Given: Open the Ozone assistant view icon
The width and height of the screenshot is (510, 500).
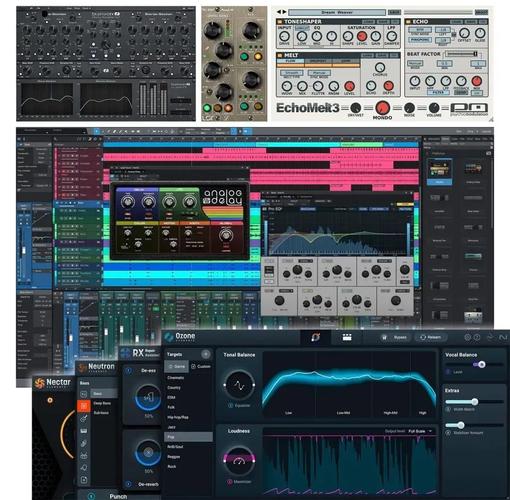Looking at the screenshot, I should [x=315, y=337].
